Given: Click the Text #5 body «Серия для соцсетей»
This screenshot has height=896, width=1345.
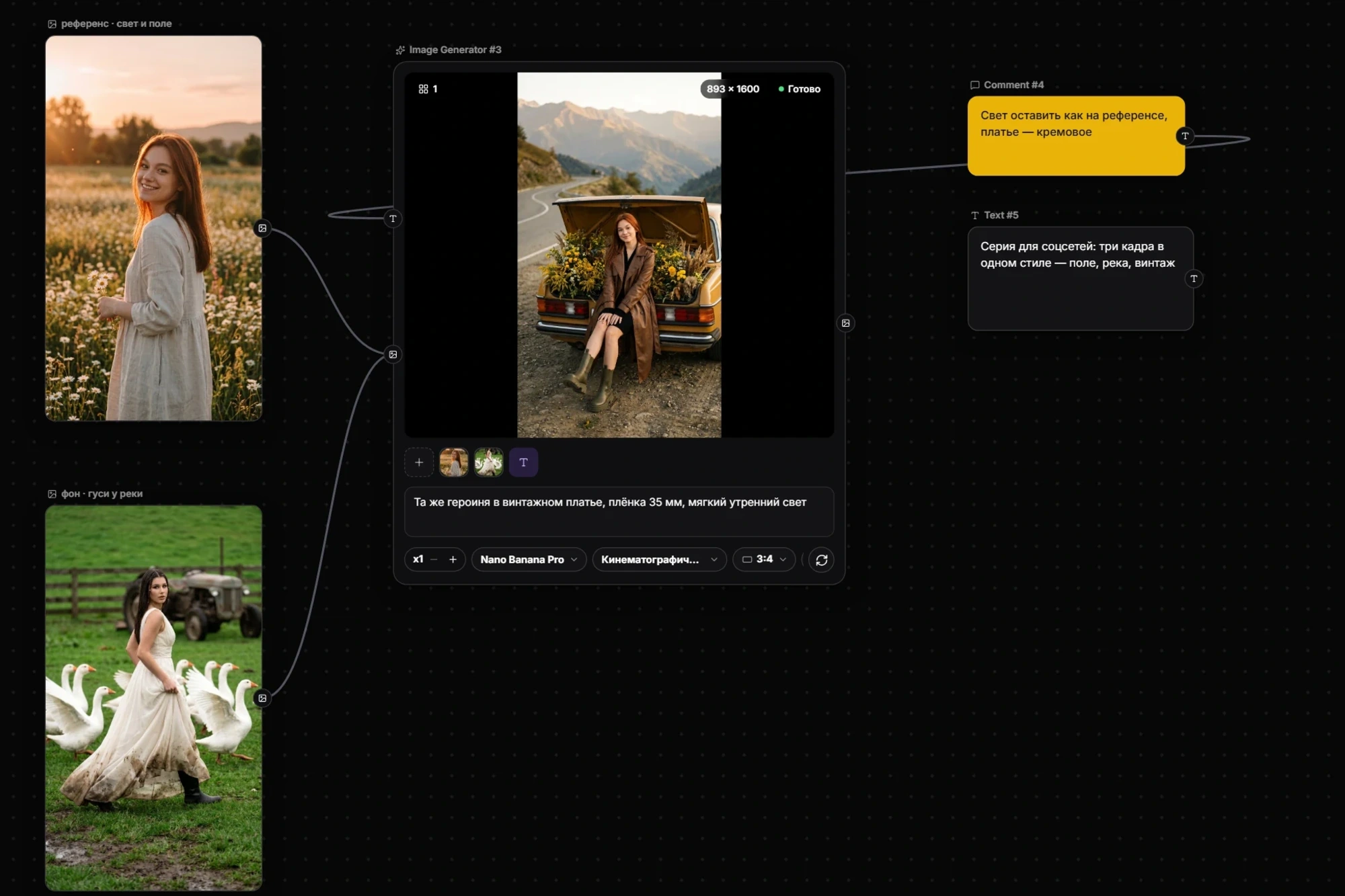Looking at the screenshot, I should click(x=1080, y=278).
